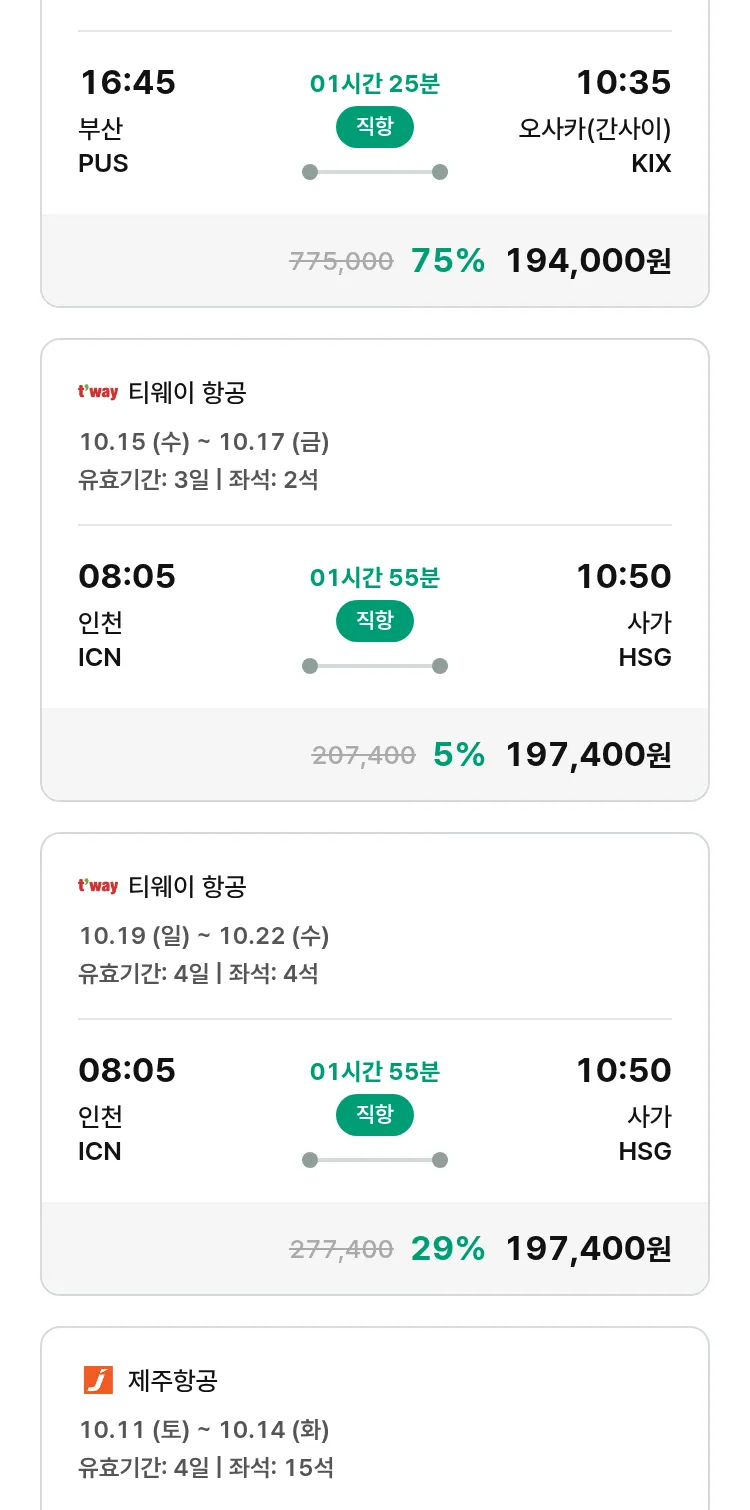This screenshot has width=750, height=1510.
Task: Click the route line under the Busan–Osaka 직항 badge
Action: [374, 172]
